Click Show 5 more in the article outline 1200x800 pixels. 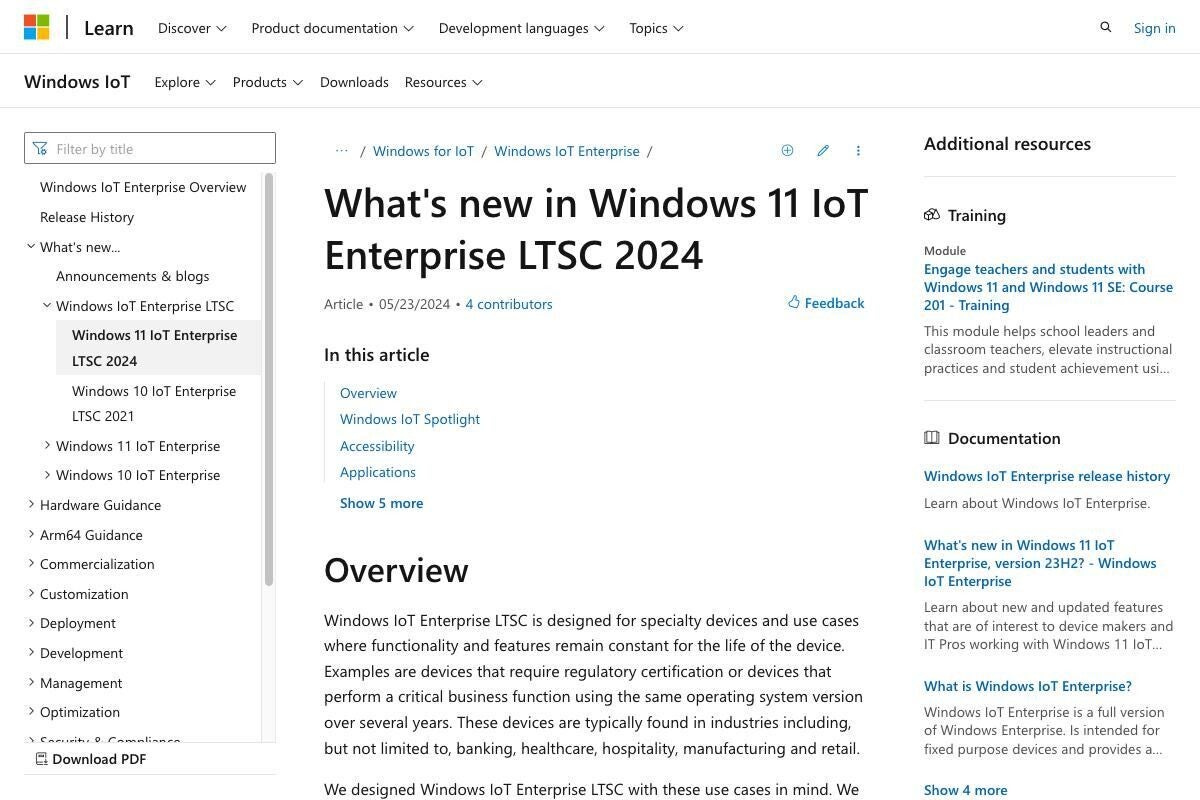point(381,502)
